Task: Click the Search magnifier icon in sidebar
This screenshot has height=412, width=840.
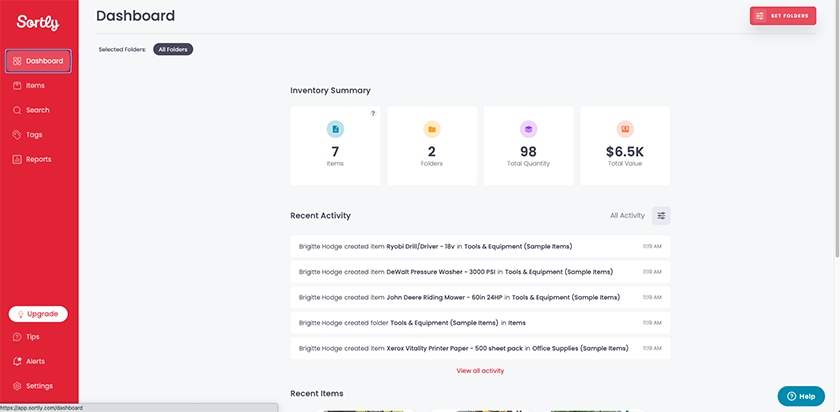Action: click(17, 110)
